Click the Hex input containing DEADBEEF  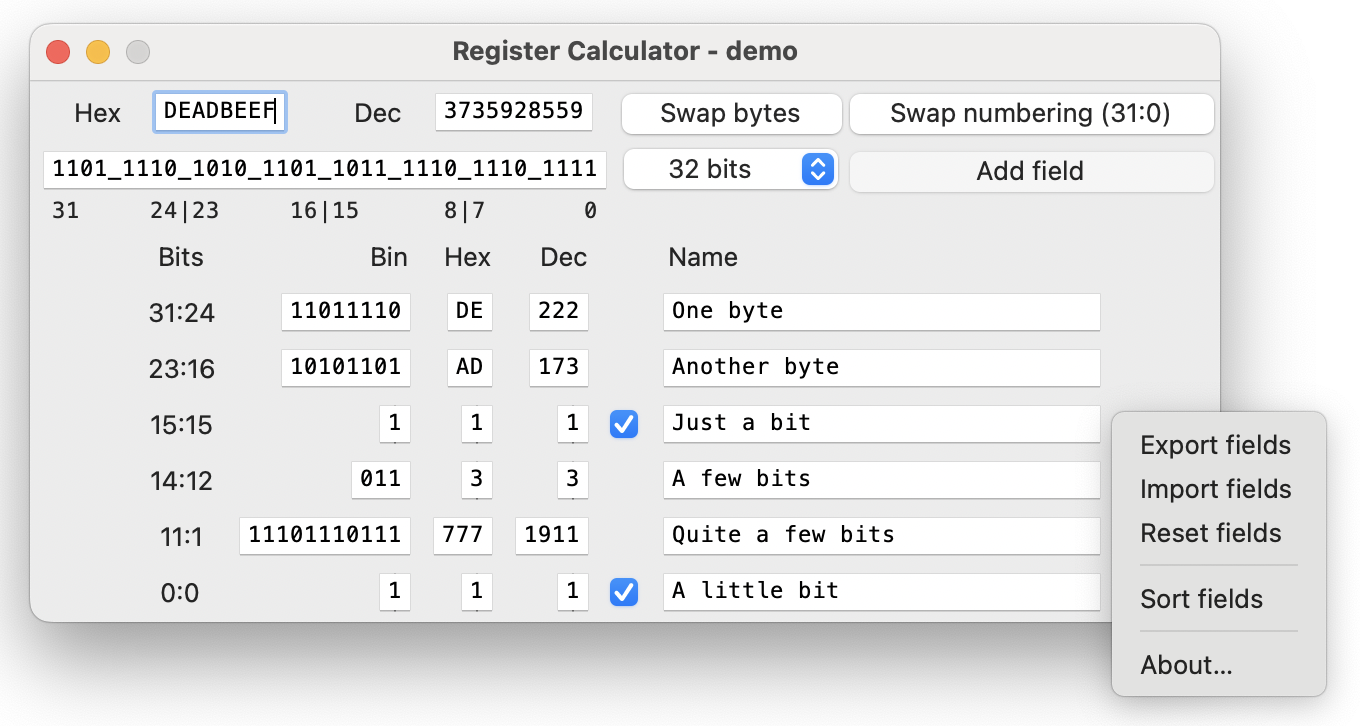click(x=220, y=112)
